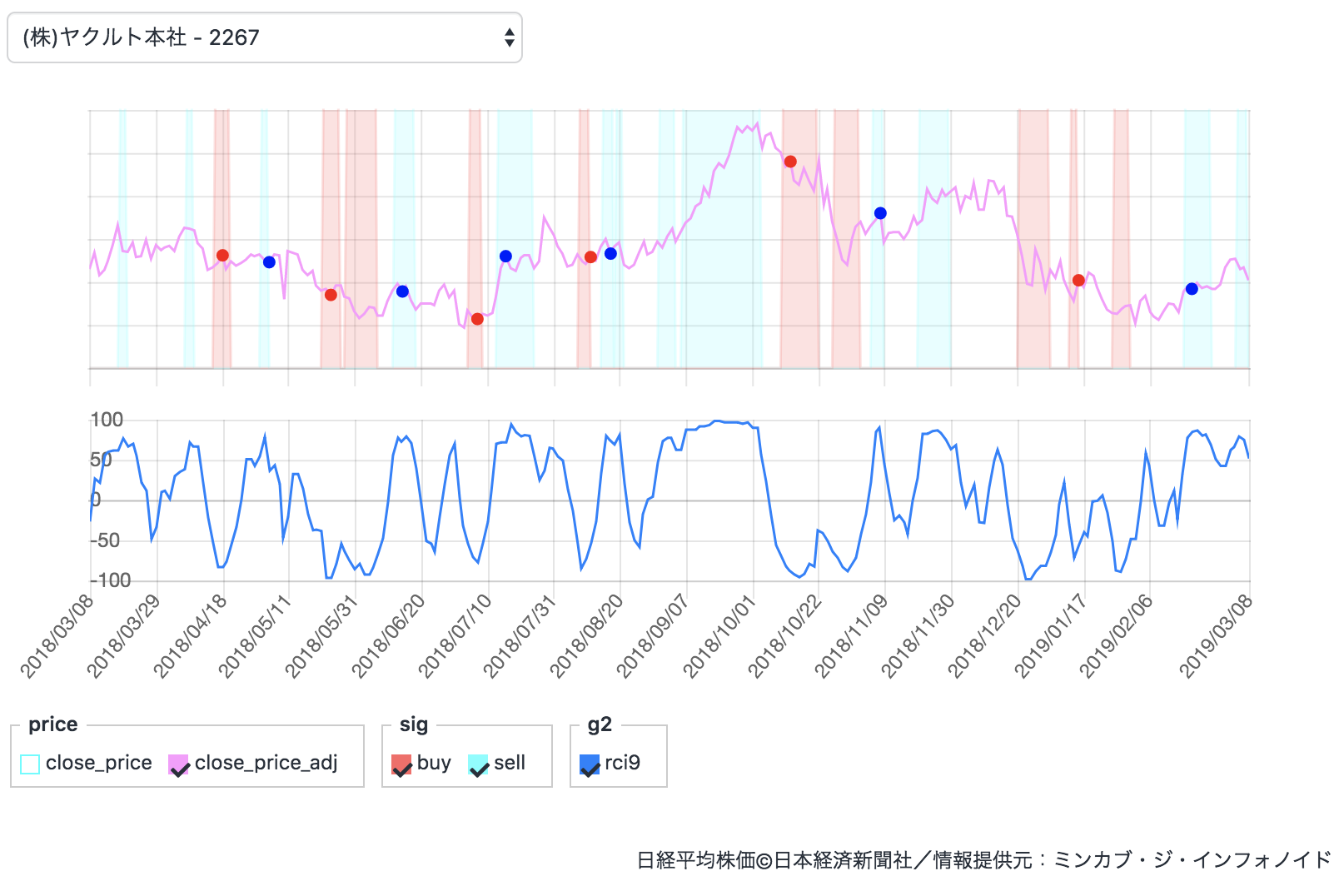Click the 2018/10/01 date axis label
1334x896 pixels.
pyautogui.click(x=719, y=638)
